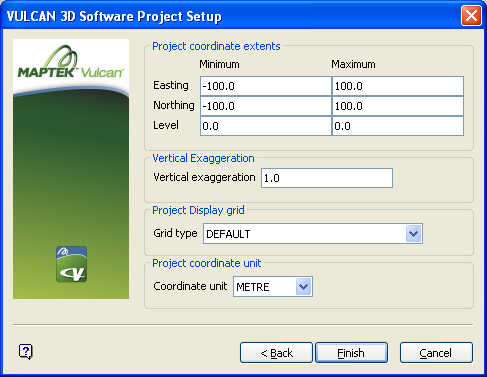Viewport: 487px width, 377px height.
Task: Click the Finish button
Action: 351,353
